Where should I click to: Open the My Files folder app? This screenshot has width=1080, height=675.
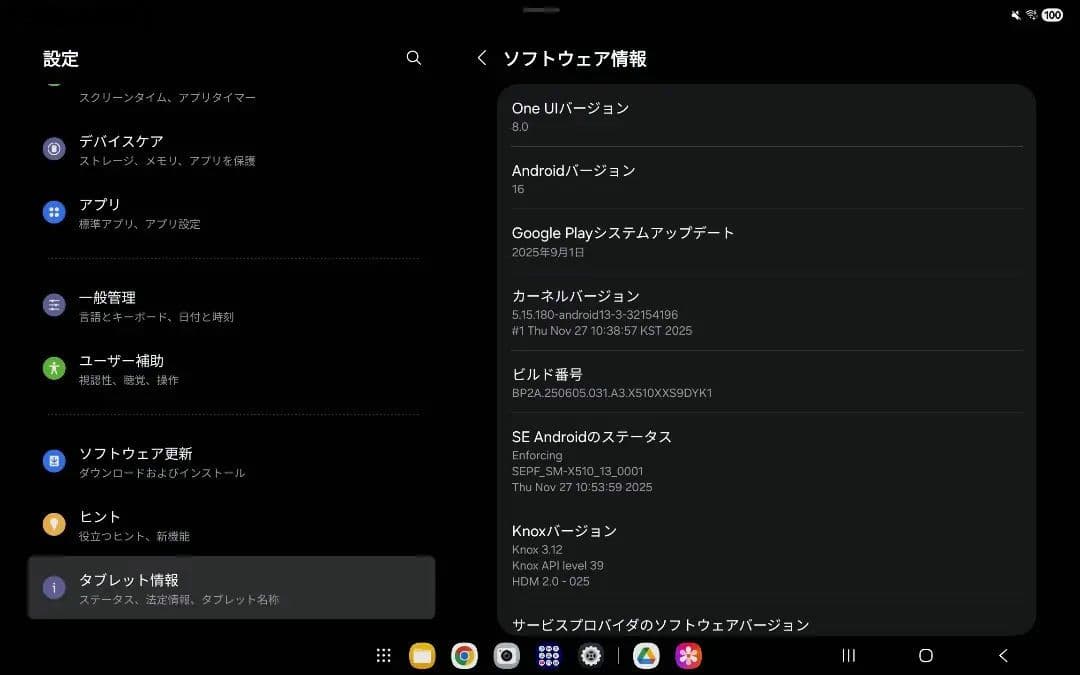tap(421, 655)
